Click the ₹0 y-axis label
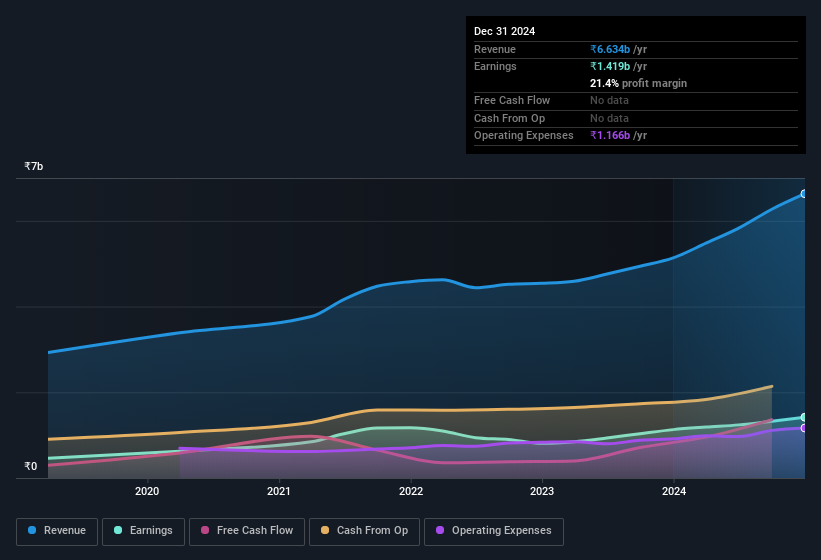The height and width of the screenshot is (560, 821). (30, 466)
